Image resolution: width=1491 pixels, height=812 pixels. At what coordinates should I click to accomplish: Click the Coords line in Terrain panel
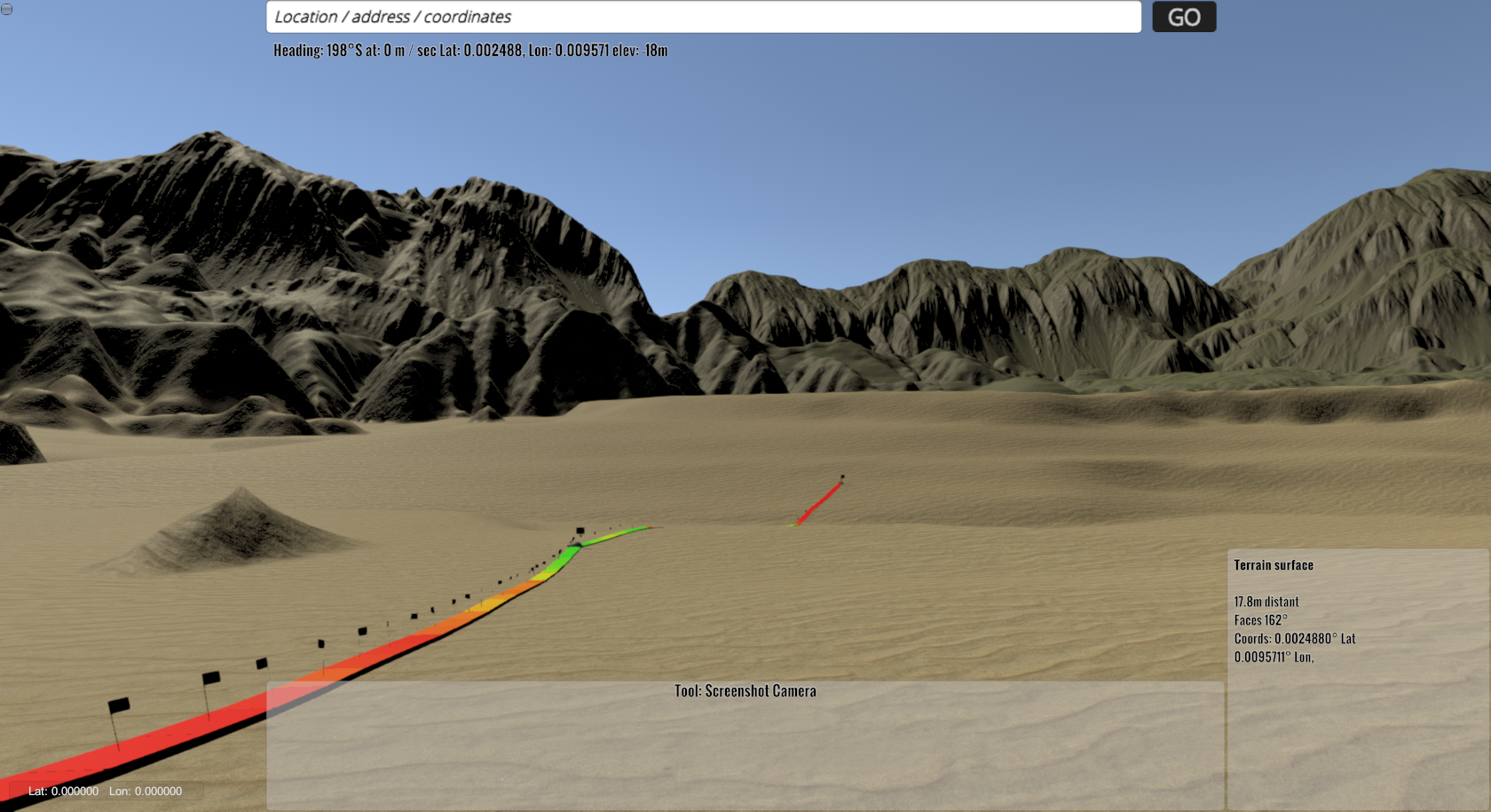pyautogui.click(x=1294, y=639)
